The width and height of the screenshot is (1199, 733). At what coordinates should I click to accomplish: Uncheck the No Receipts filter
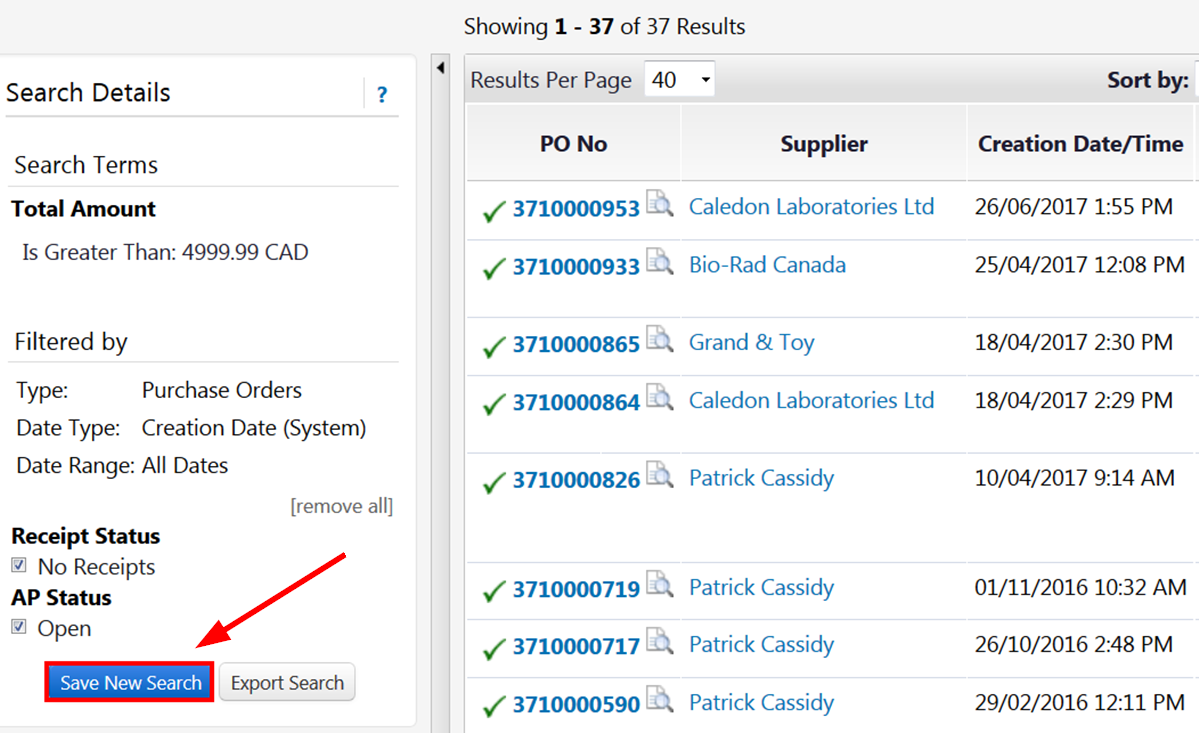click(19, 566)
